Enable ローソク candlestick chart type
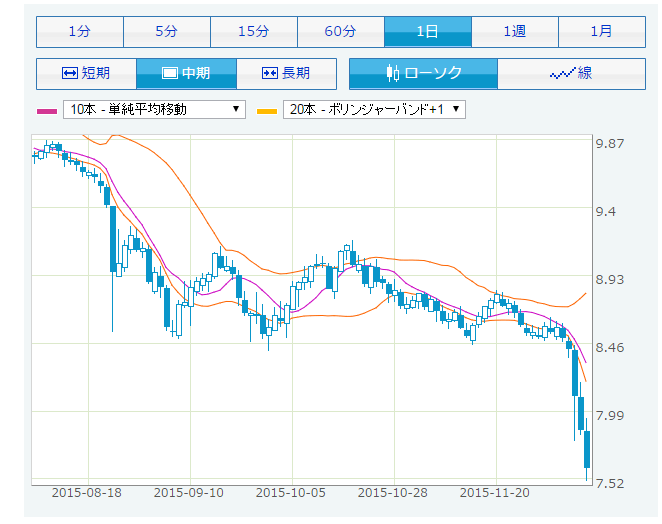The image size is (662, 524). point(423,73)
